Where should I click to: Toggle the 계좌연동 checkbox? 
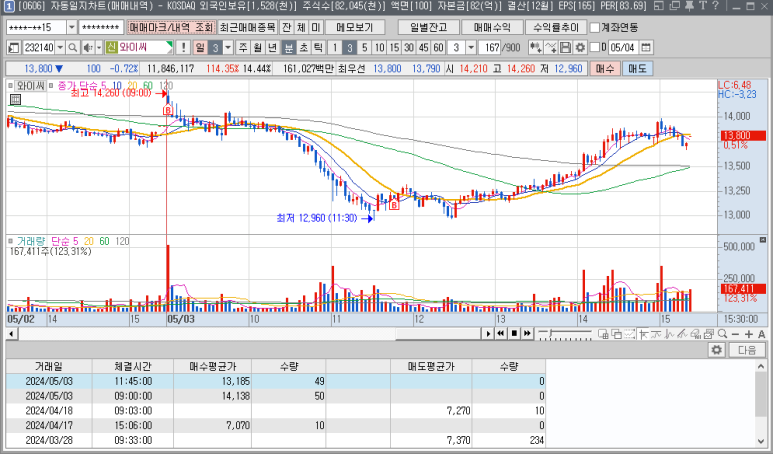pyautogui.click(x=595, y=27)
